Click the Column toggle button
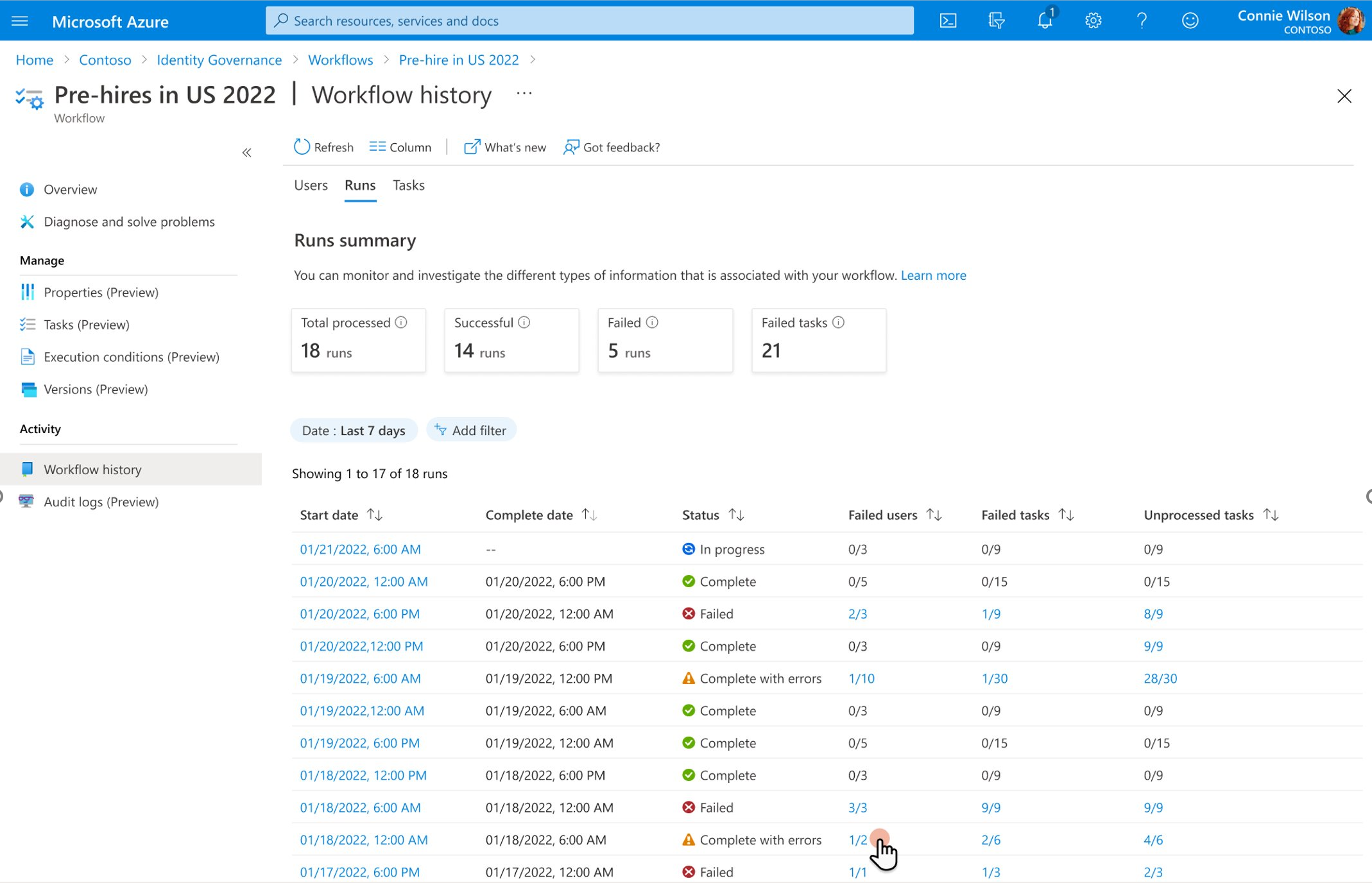This screenshot has height=883, width=1372. pos(400,147)
